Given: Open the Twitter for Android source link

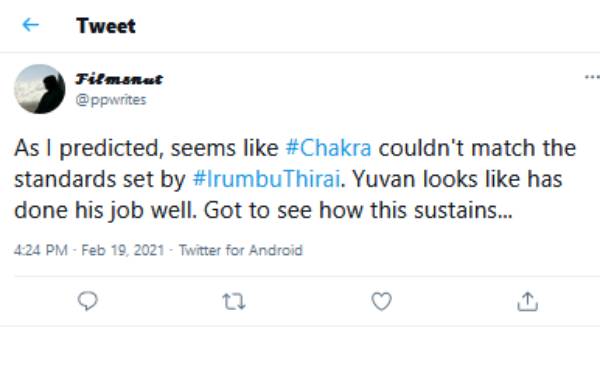Looking at the screenshot, I should tap(241, 250).
